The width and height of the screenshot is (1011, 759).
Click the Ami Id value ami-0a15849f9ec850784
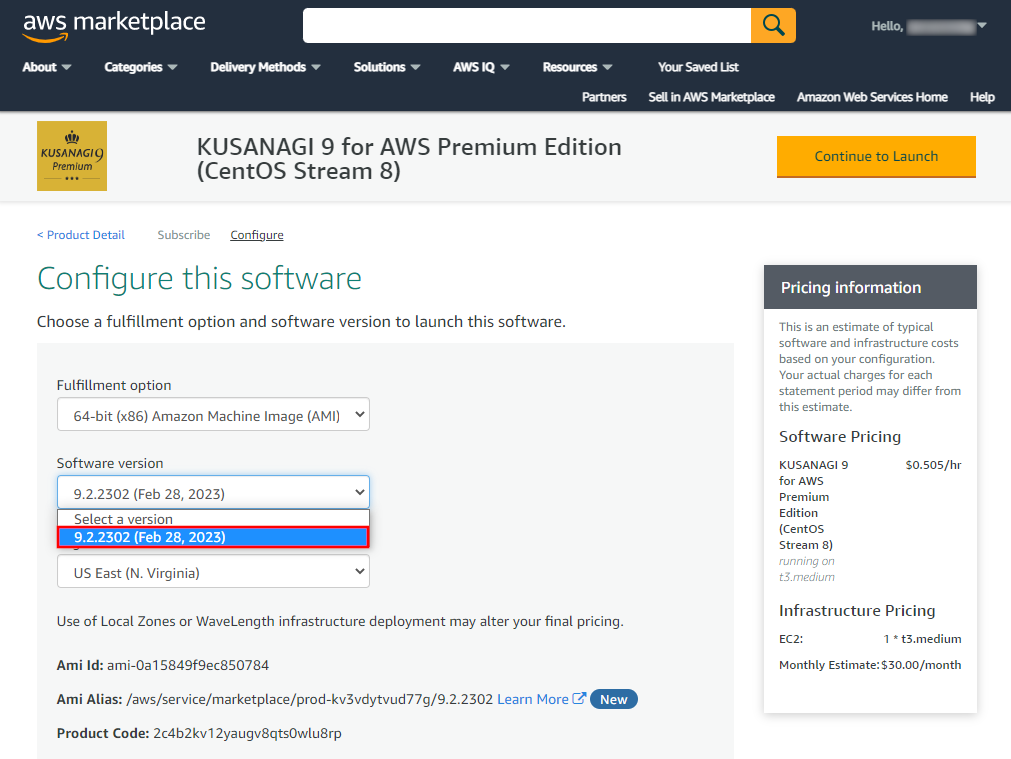tap(188, 665)
